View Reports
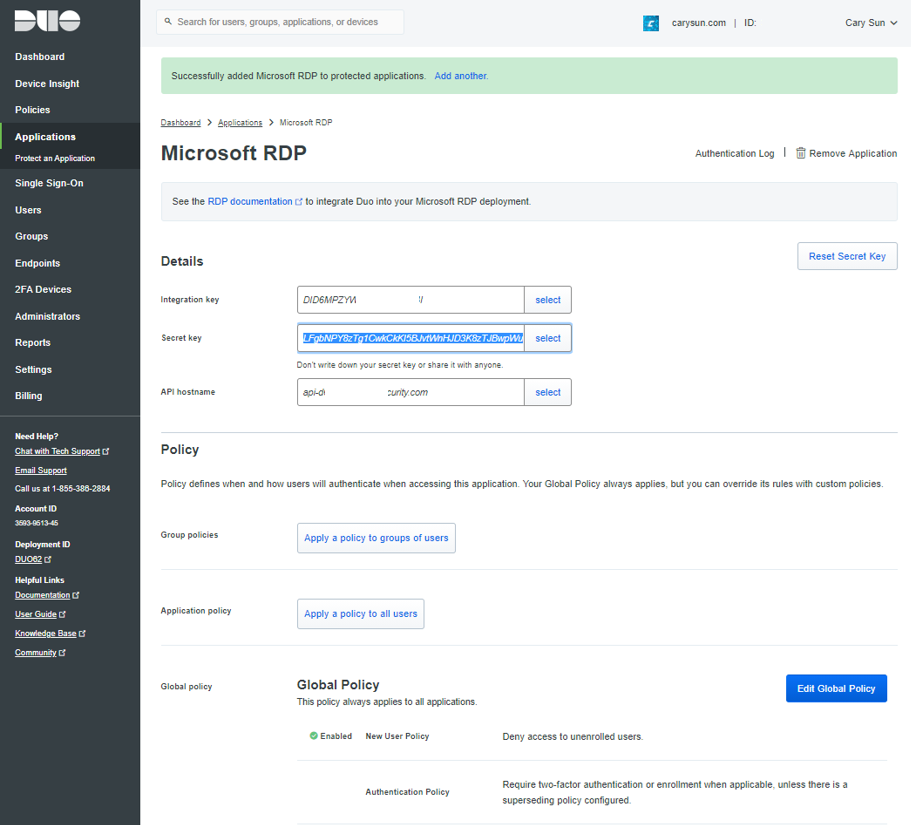 click(x=33, y=343)
